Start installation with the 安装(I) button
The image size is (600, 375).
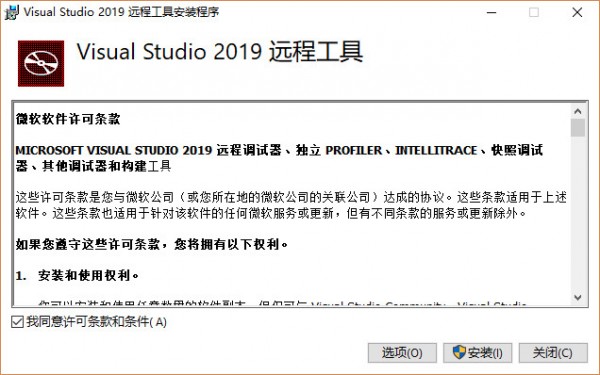pyautogui.click(x=478, y=353)
